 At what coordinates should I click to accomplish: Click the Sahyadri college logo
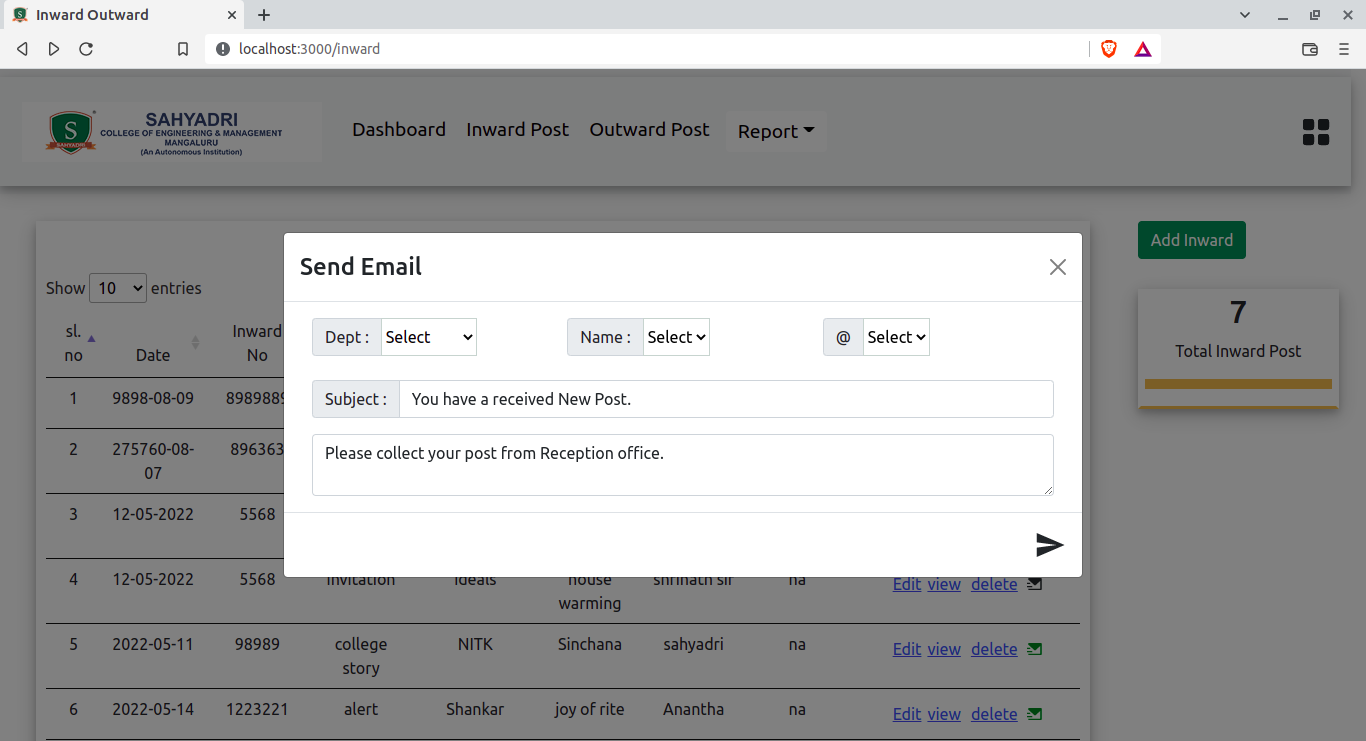pyautogui.click(x=72, y=131)
